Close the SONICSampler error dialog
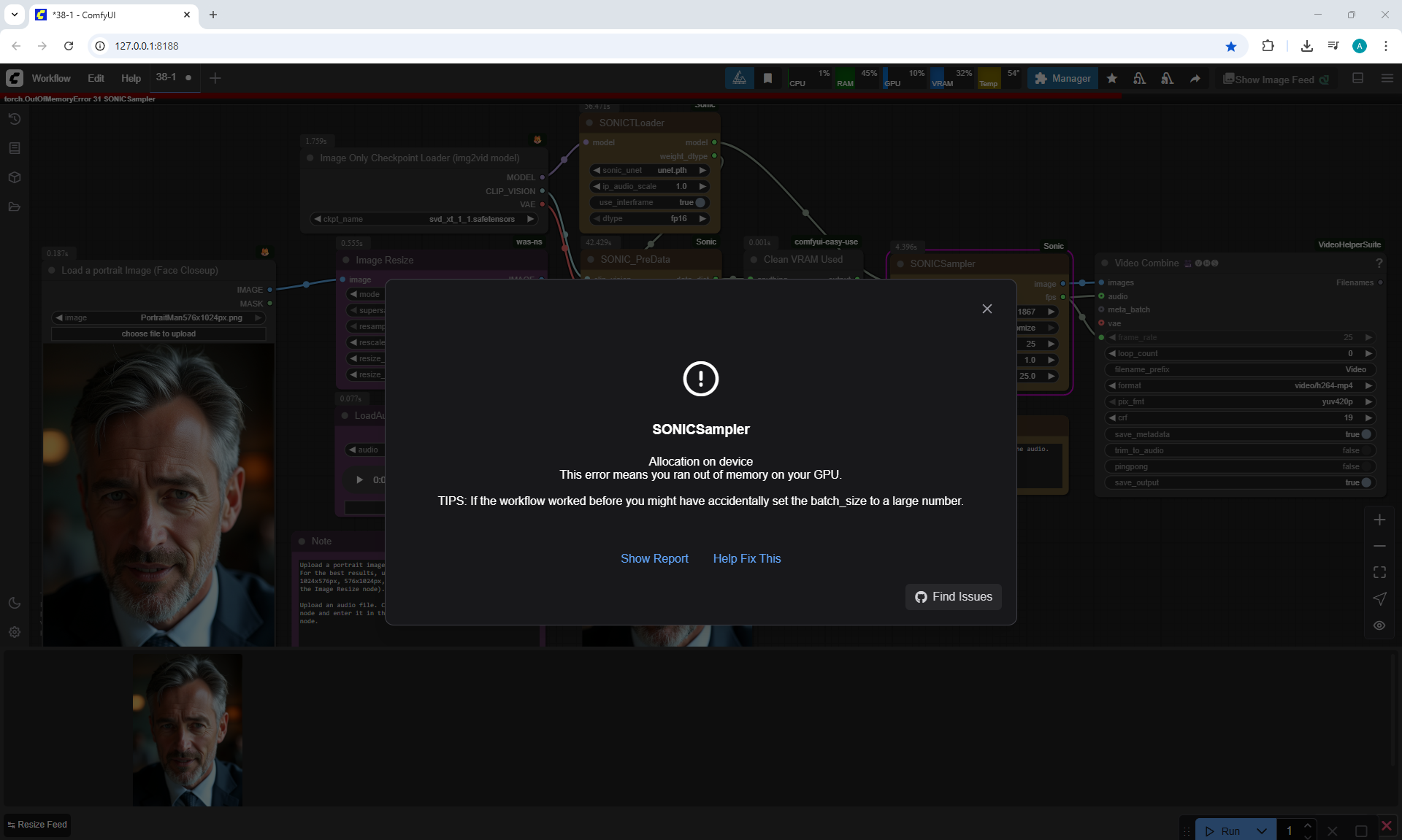The image size is (1402, 840). pyautogui.click(x=987, y=309)
